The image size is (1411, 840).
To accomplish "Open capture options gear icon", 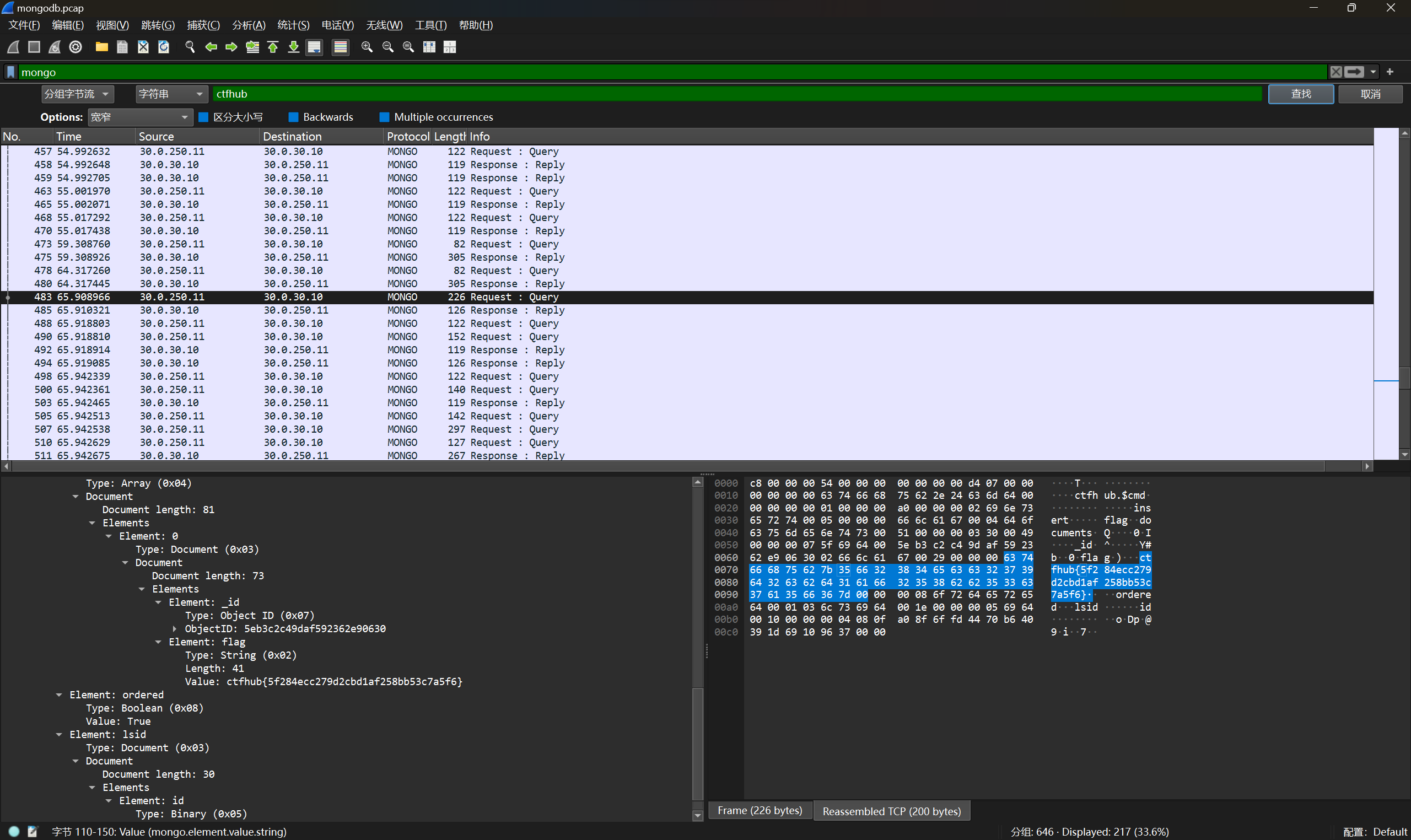I will pyautogui.click(x=76, y=47).
